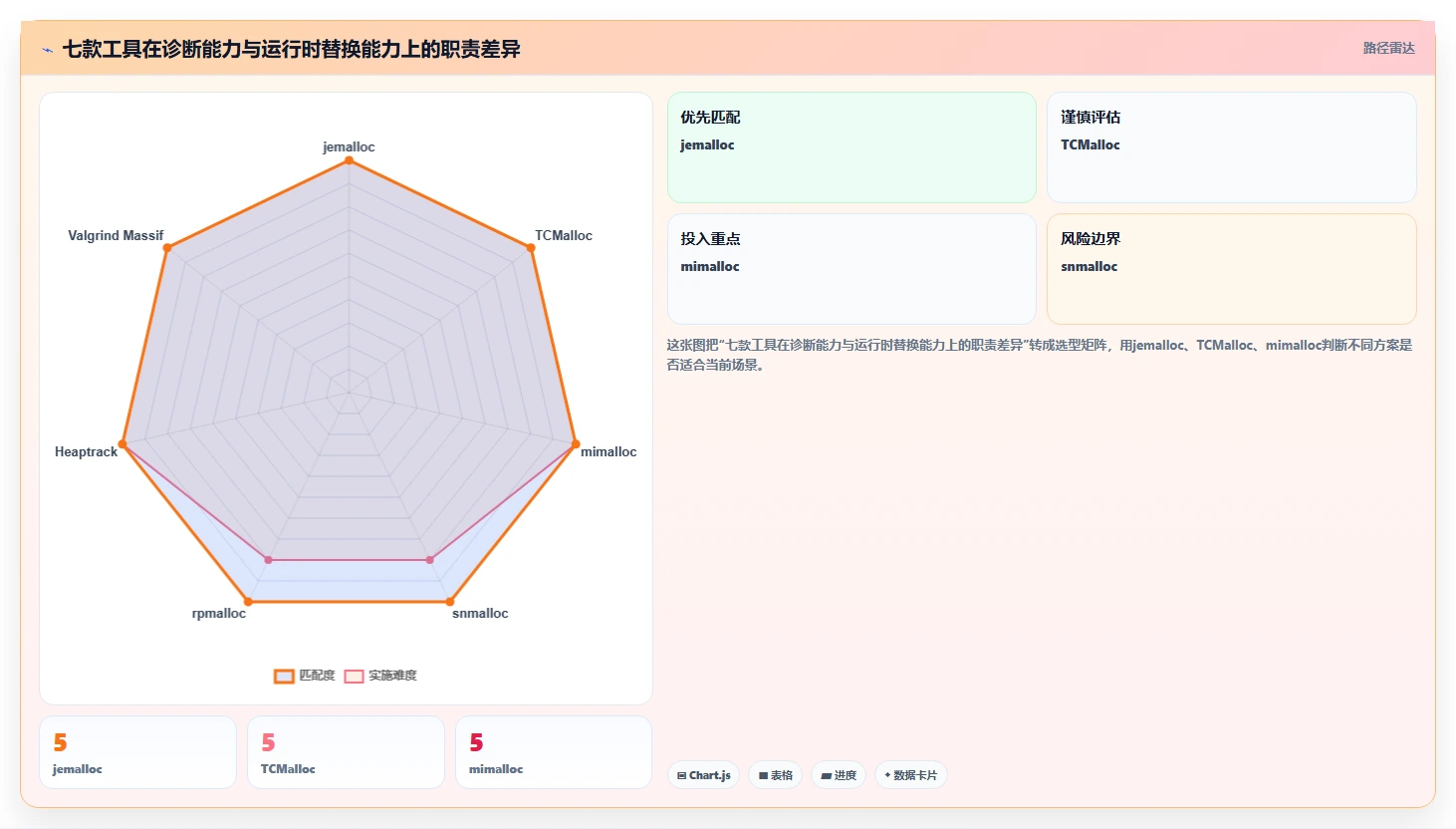The image size is (1456, 829).
Task: Click the orange data point at rpmalloc vertex
Action: point(248,602)
